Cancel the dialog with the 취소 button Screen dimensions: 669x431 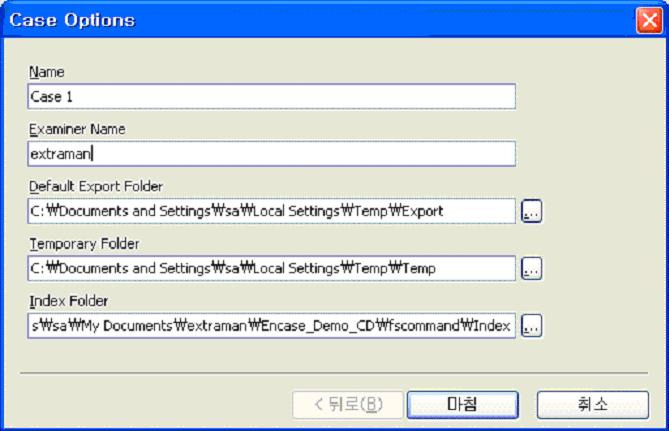click(x=593, y=404)
